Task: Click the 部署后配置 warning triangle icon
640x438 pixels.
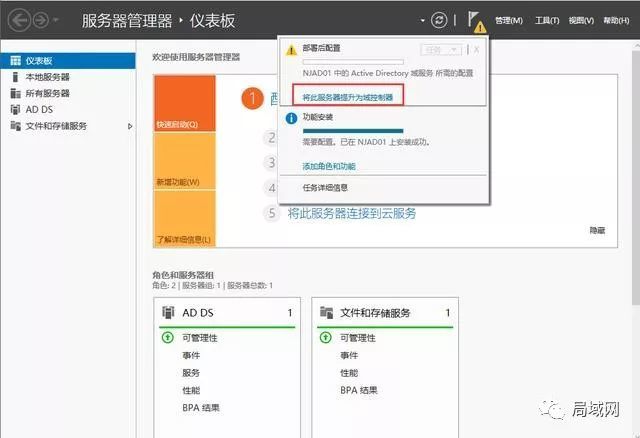Action: [291, 50]
